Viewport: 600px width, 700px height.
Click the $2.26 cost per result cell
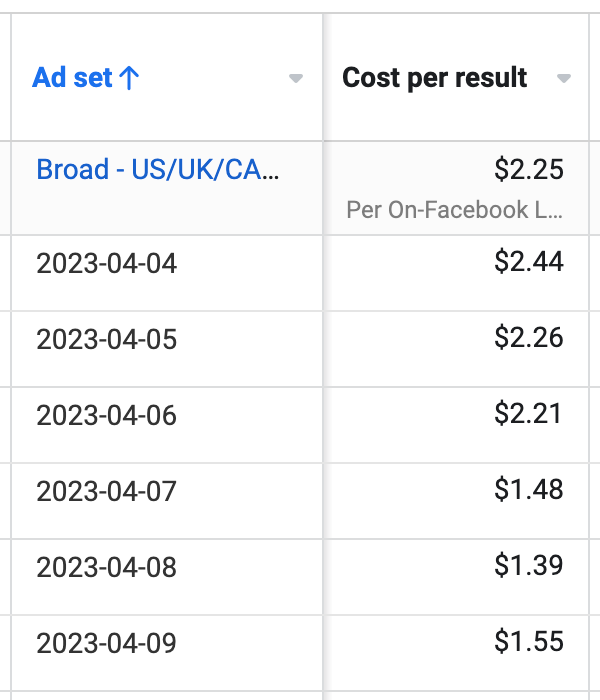[x=528, y=338]
